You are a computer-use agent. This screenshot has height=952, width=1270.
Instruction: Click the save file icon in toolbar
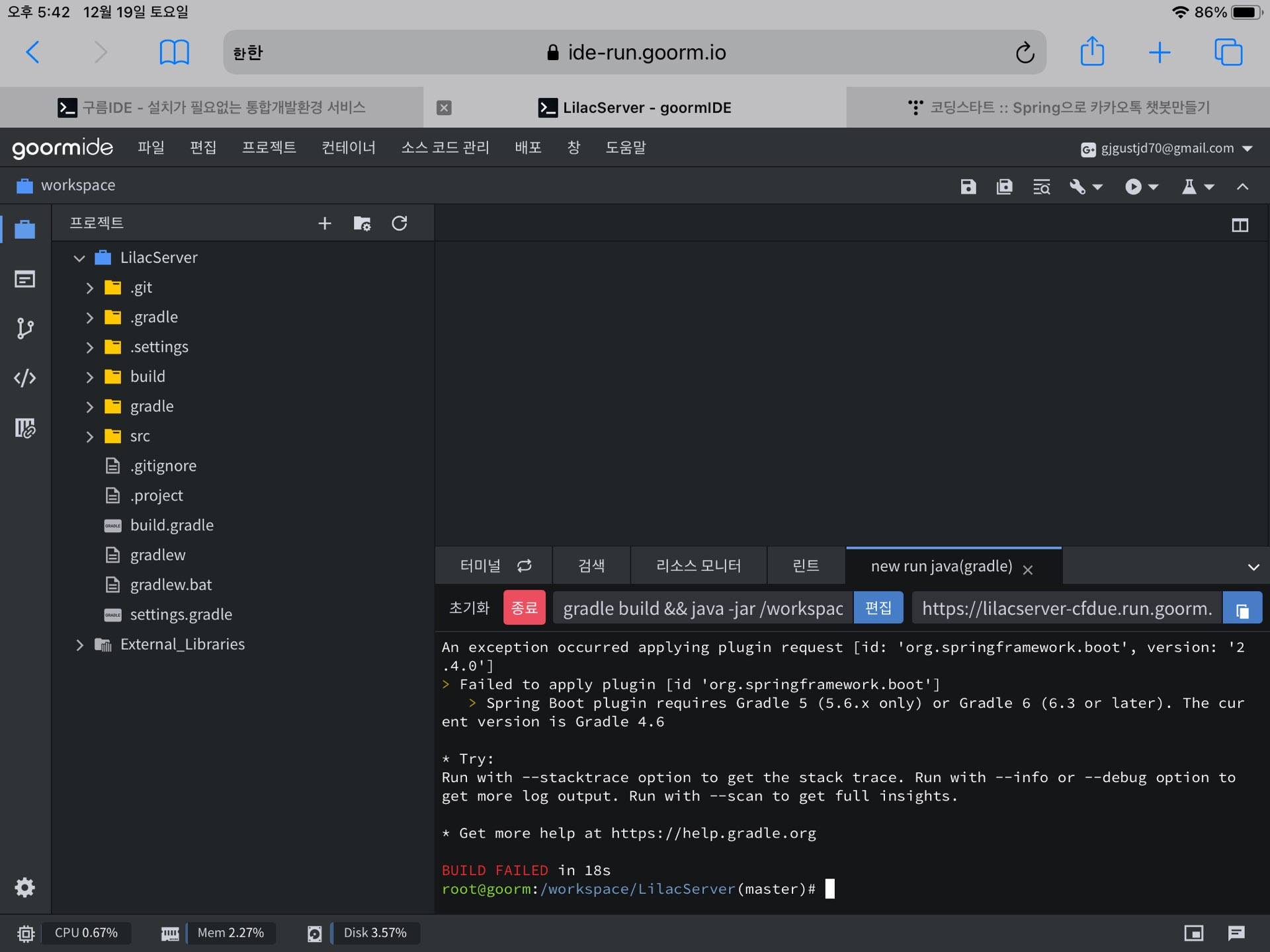pos(968,187)
